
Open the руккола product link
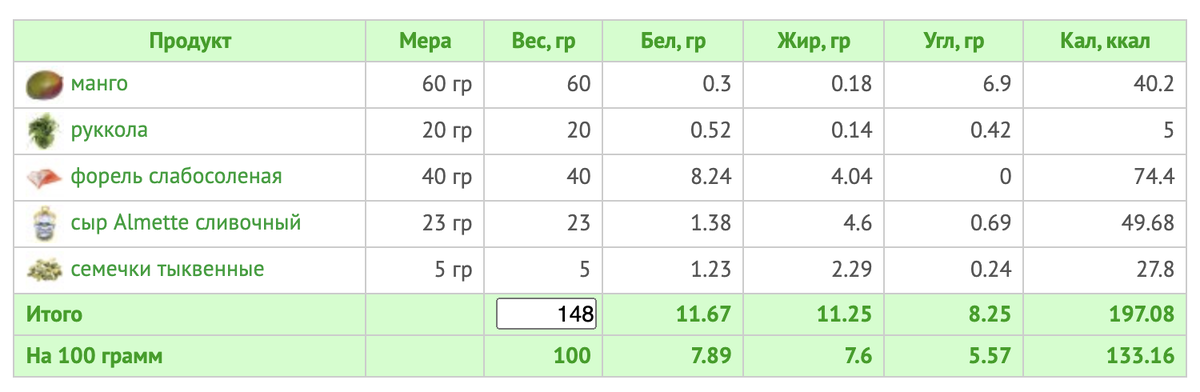click(109, 130)
